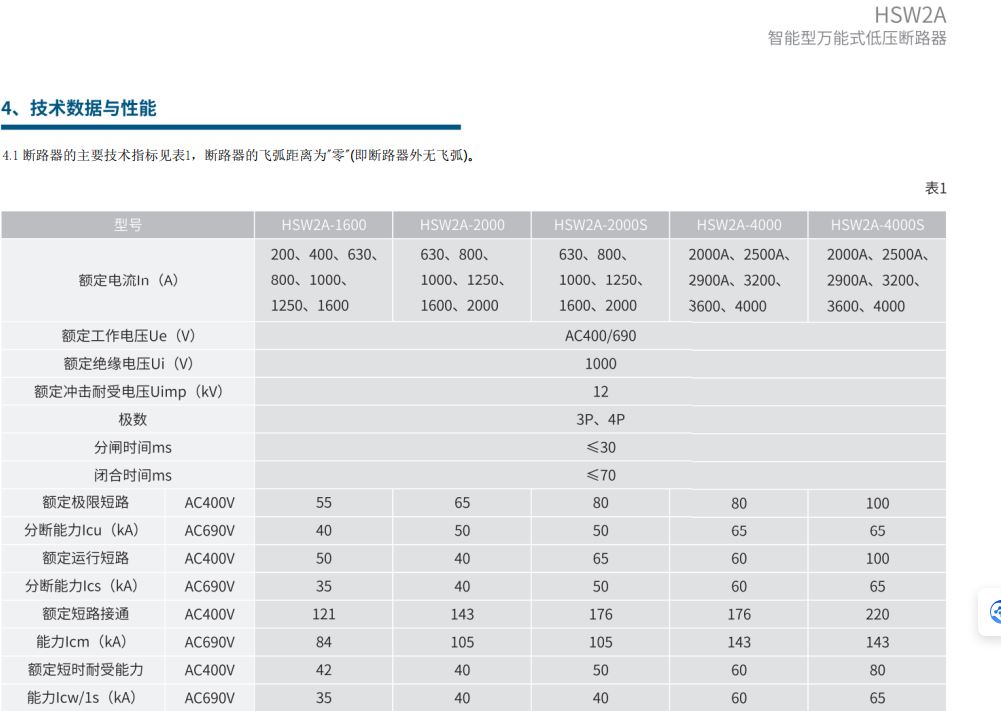Click the 能力Icm（kA）row label

coord(82,641)
